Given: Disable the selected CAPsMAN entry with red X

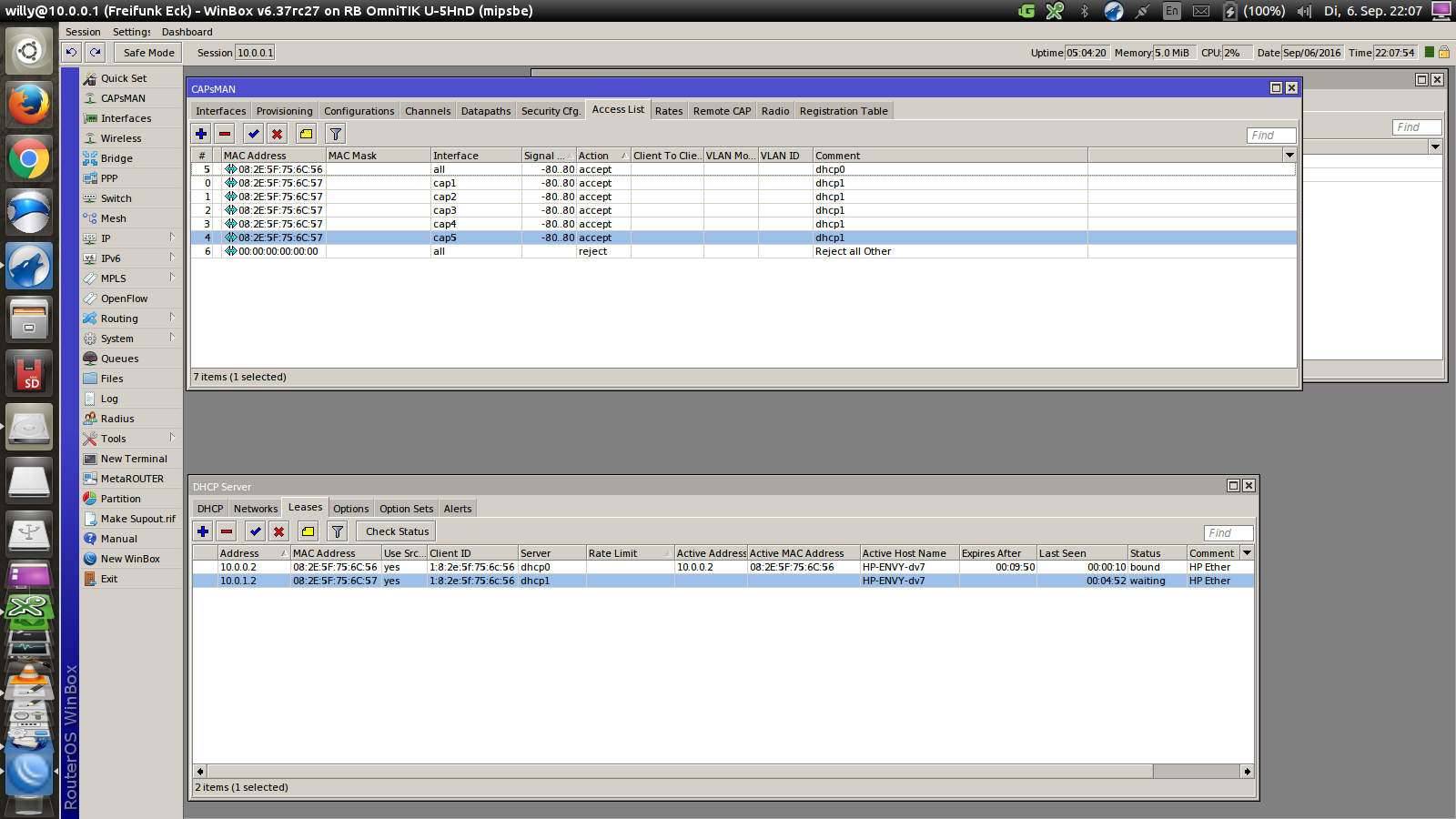Looking at the screenshot, I should pos(278,134).
